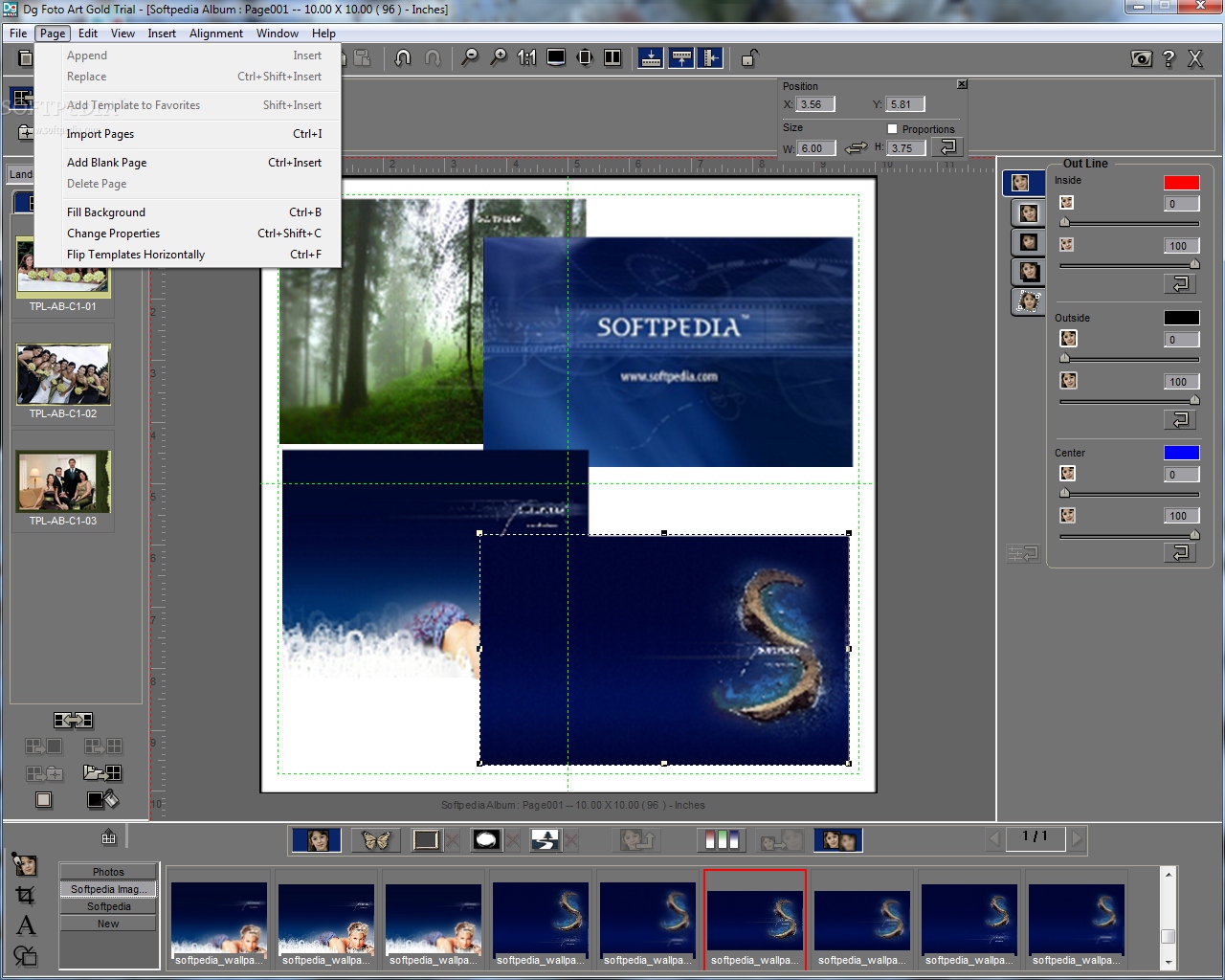
Task: Open the Softpedia Imag... folder button
Action: (x=108, y=889)
